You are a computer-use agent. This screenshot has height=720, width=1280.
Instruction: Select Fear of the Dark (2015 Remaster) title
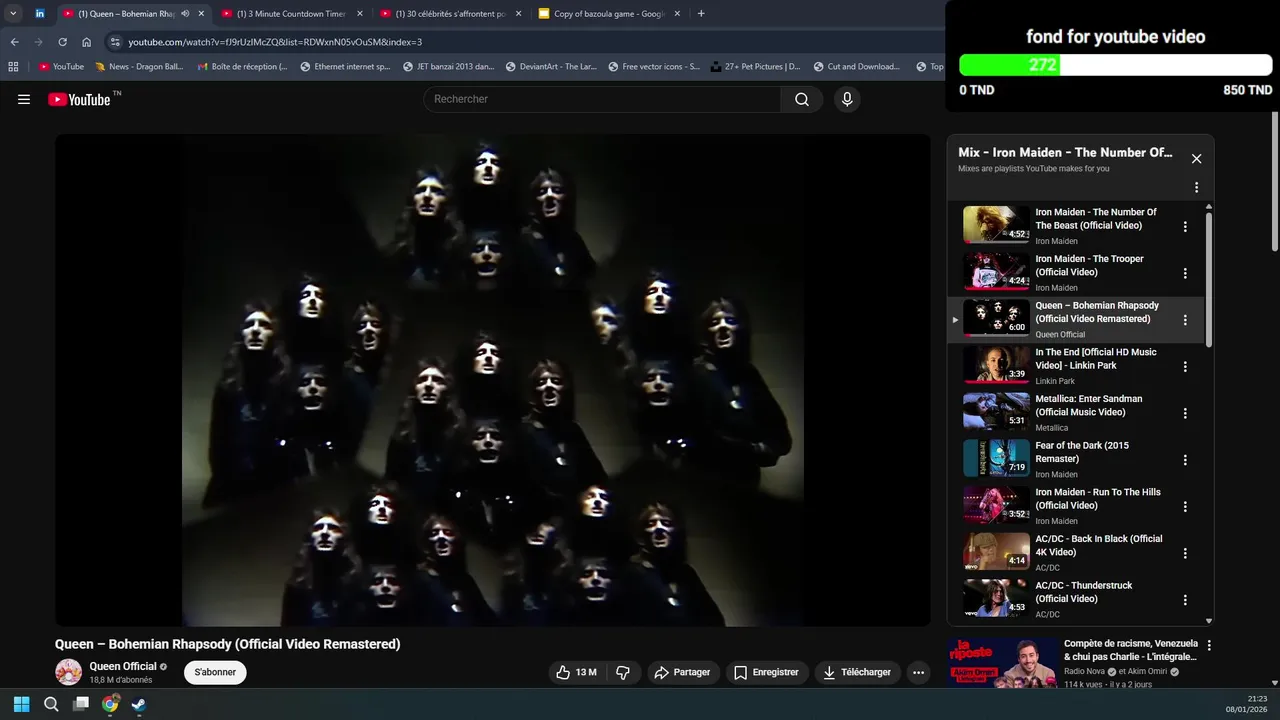[1082, 452]
